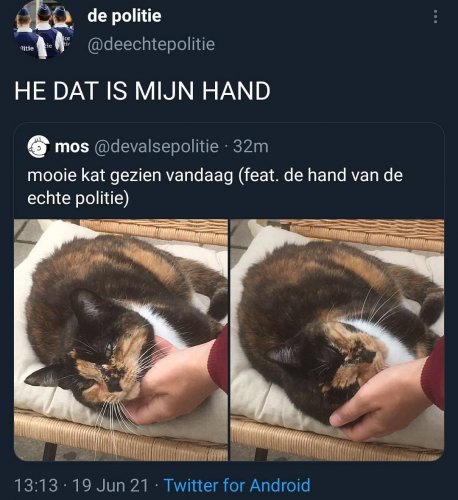The width and height of the screenshot is (458, 500).
Task: Open the @deechtepolitie handle
Action: (151, 44)
